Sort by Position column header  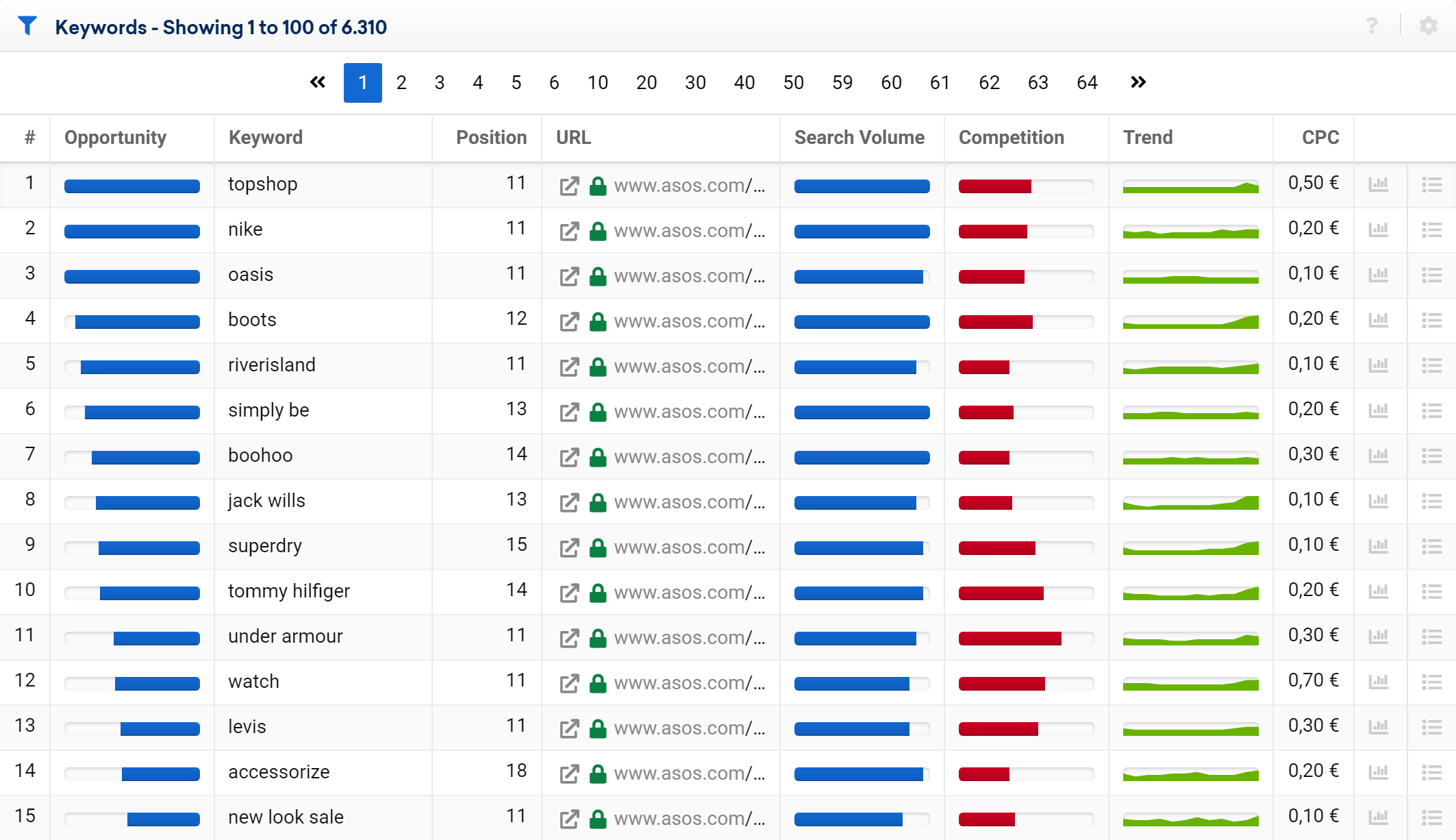[x=492, y=138]
